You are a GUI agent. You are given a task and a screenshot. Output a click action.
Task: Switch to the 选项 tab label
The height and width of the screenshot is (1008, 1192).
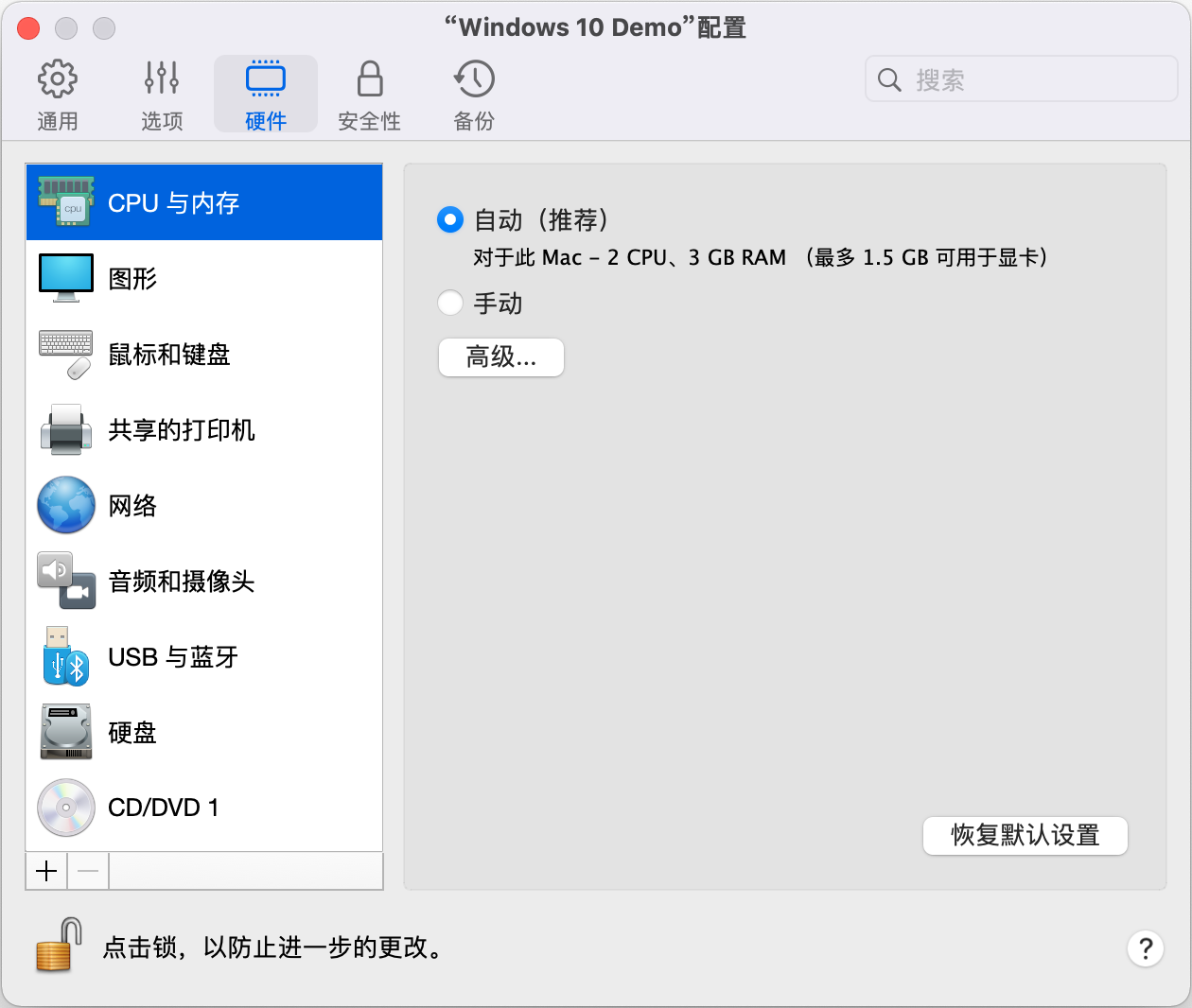point(162,121)
